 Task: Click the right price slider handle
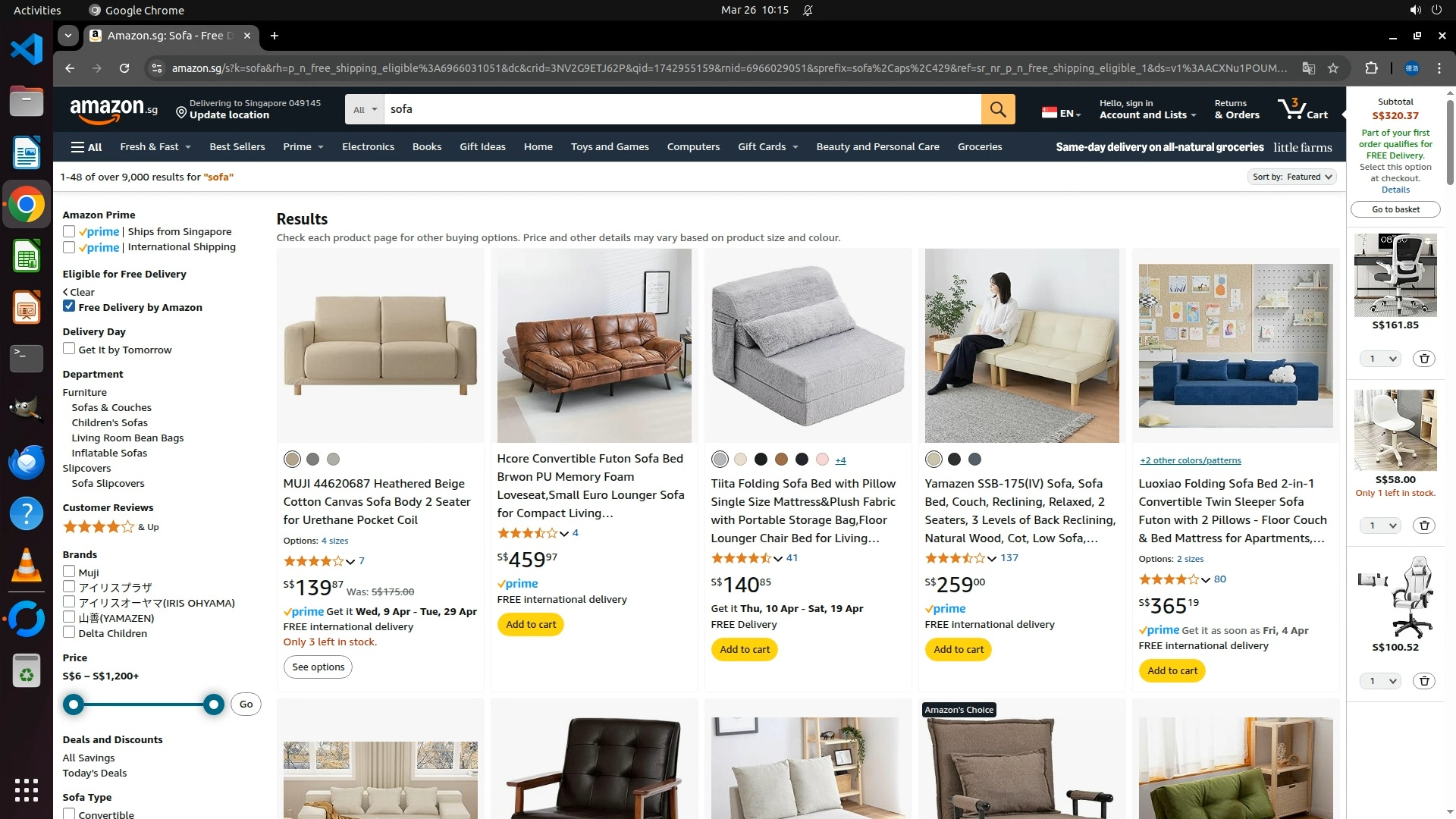click(214, 704)
